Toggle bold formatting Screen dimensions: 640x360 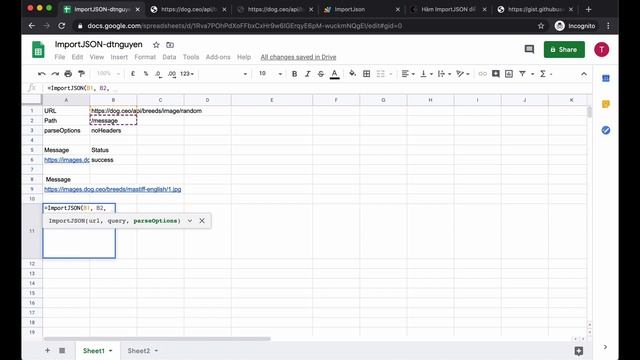coord(294,74)
